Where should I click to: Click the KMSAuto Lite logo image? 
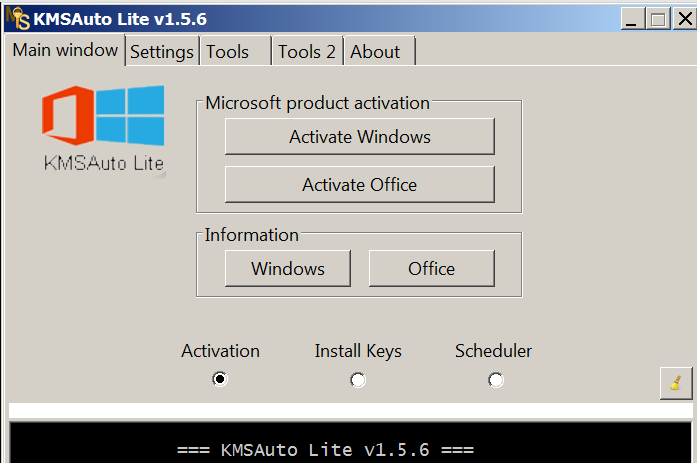(103, 128)
